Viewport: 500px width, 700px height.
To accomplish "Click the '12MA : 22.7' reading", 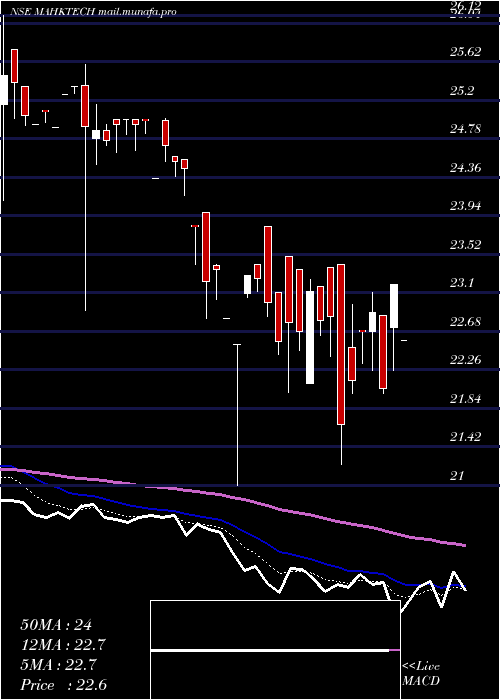I will (64, 645).
